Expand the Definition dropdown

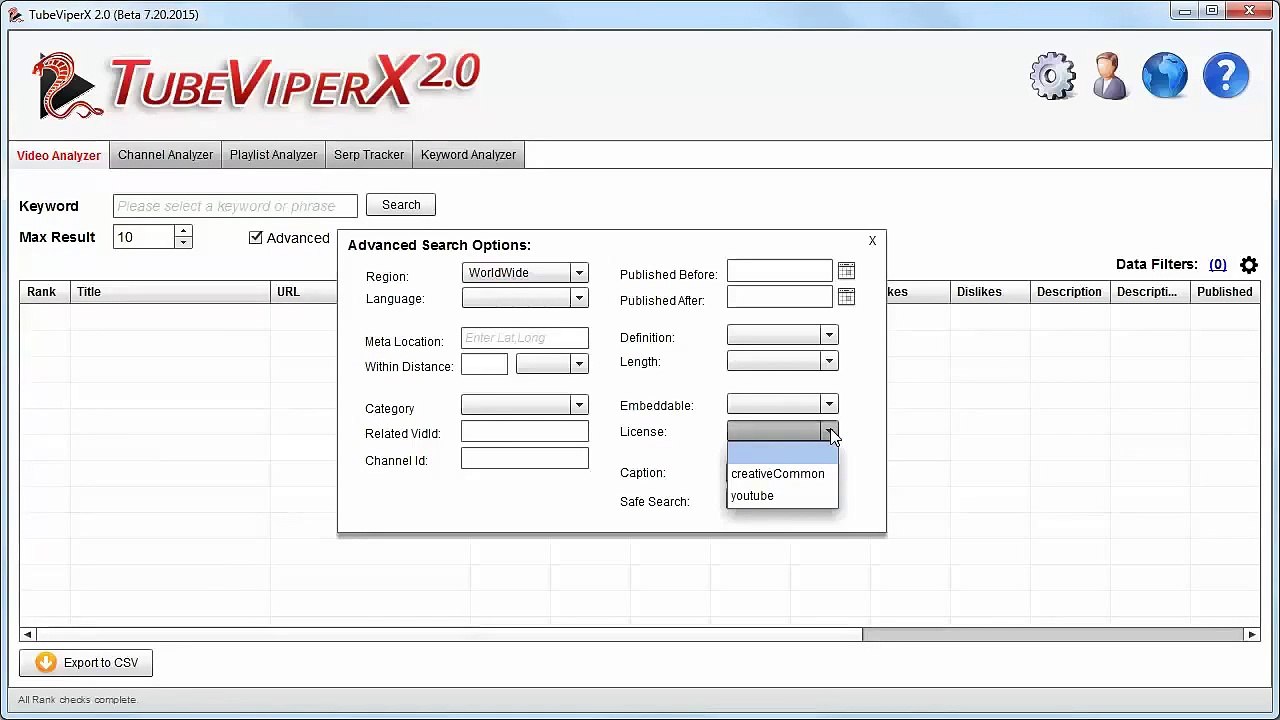tap(828, 335)
